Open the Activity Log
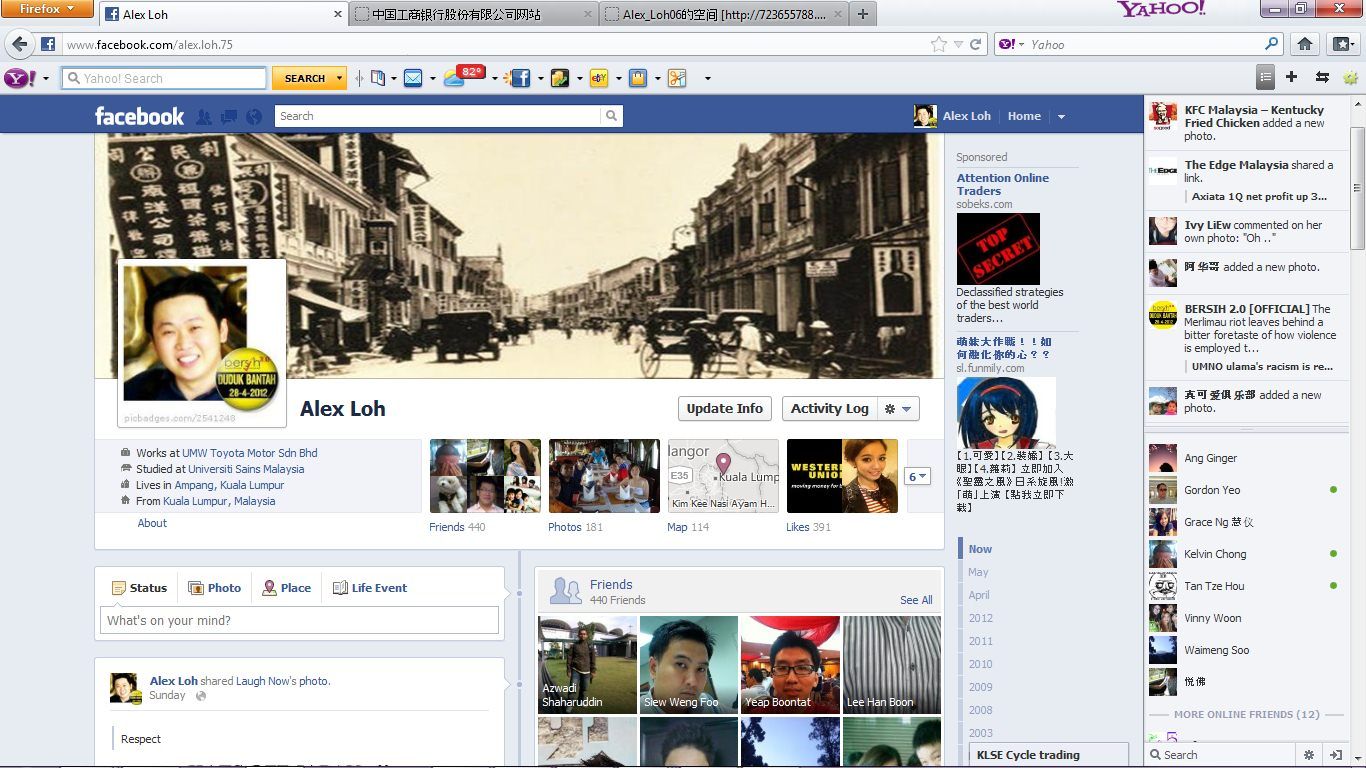The width and height of the screenshot is (1366, 768). click(829, 409)
